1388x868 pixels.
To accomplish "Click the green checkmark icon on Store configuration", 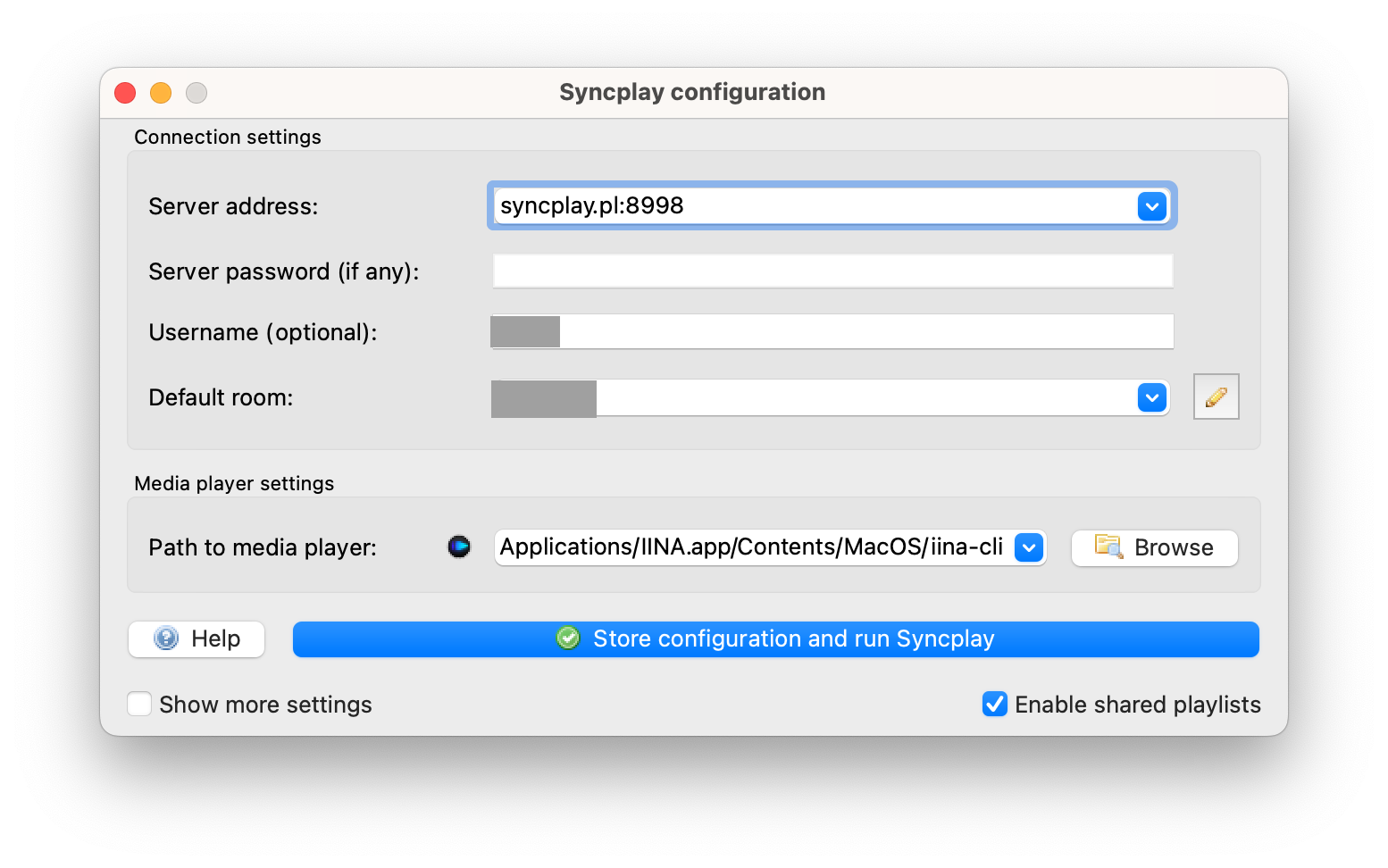I will (568, 638).
